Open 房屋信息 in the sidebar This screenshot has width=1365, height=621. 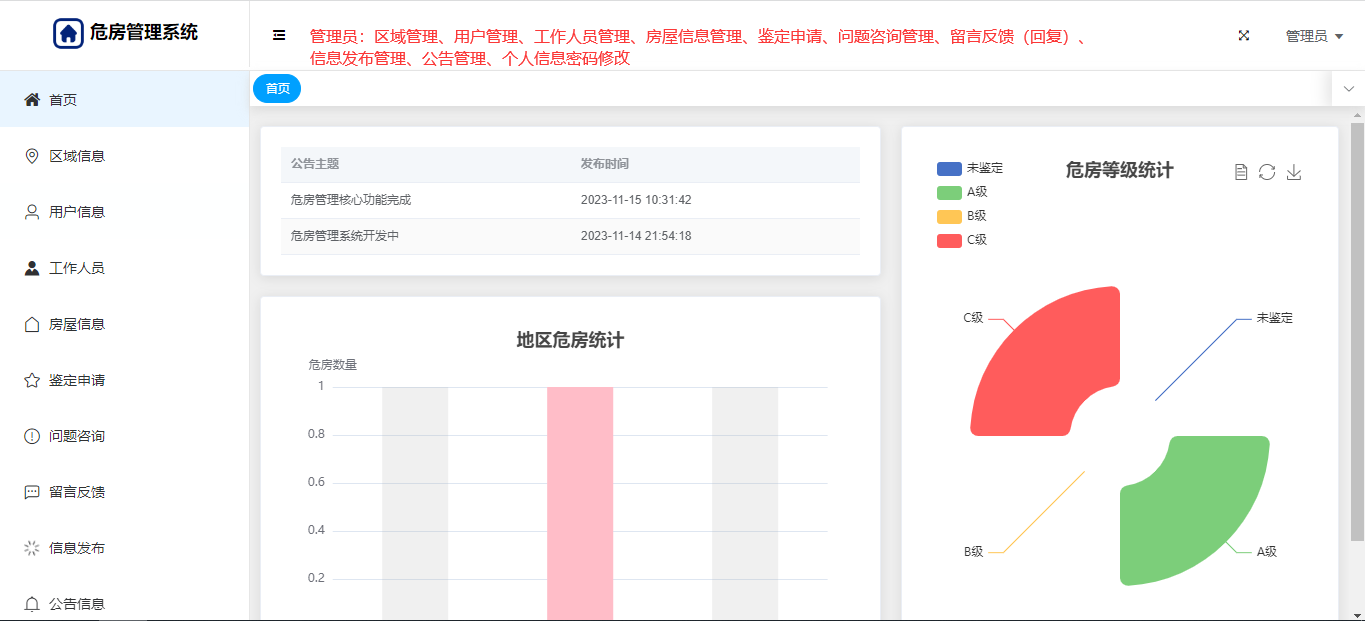click(x=124, y=324)
